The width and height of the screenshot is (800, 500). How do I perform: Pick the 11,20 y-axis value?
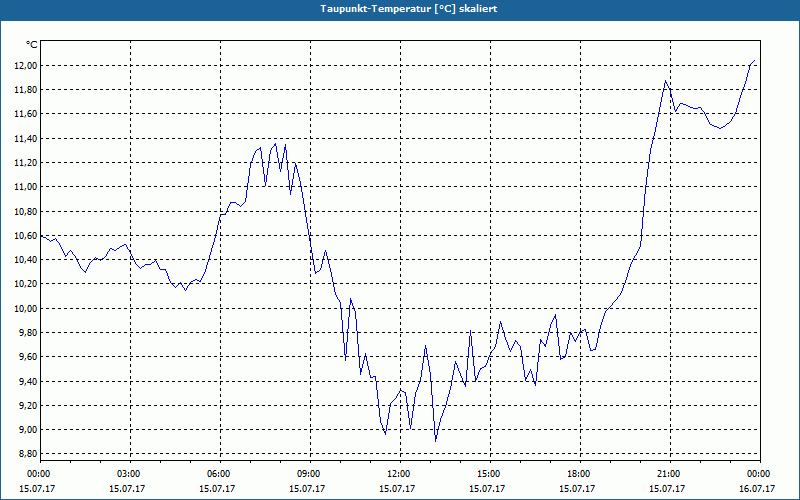(x=26, y=163)
